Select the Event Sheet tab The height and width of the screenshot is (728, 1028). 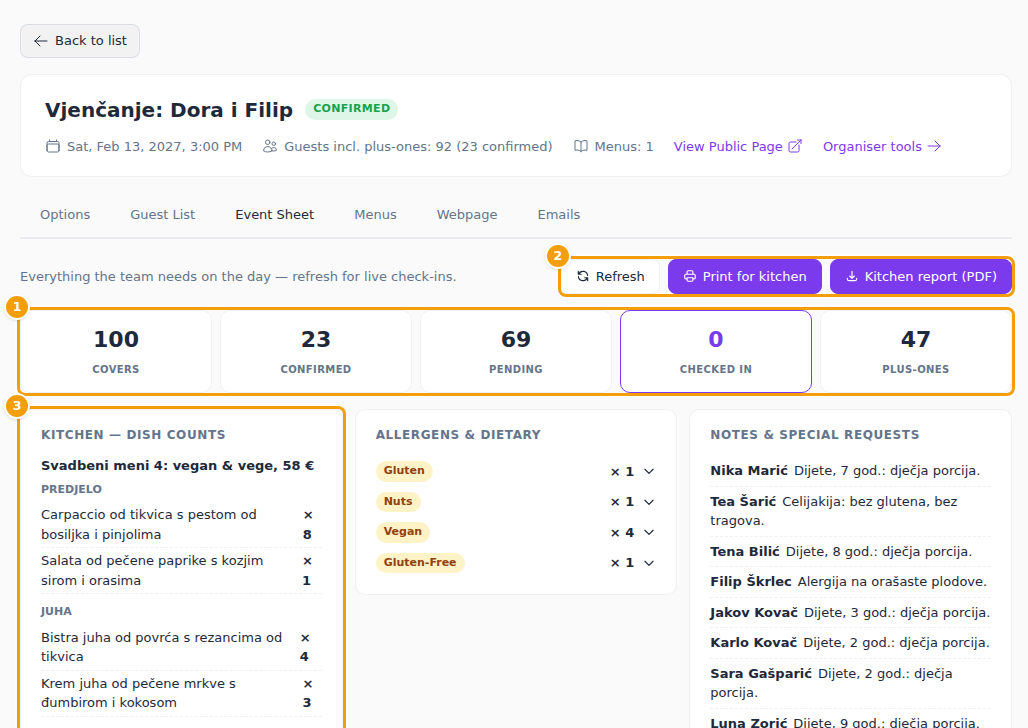point(275,214)
